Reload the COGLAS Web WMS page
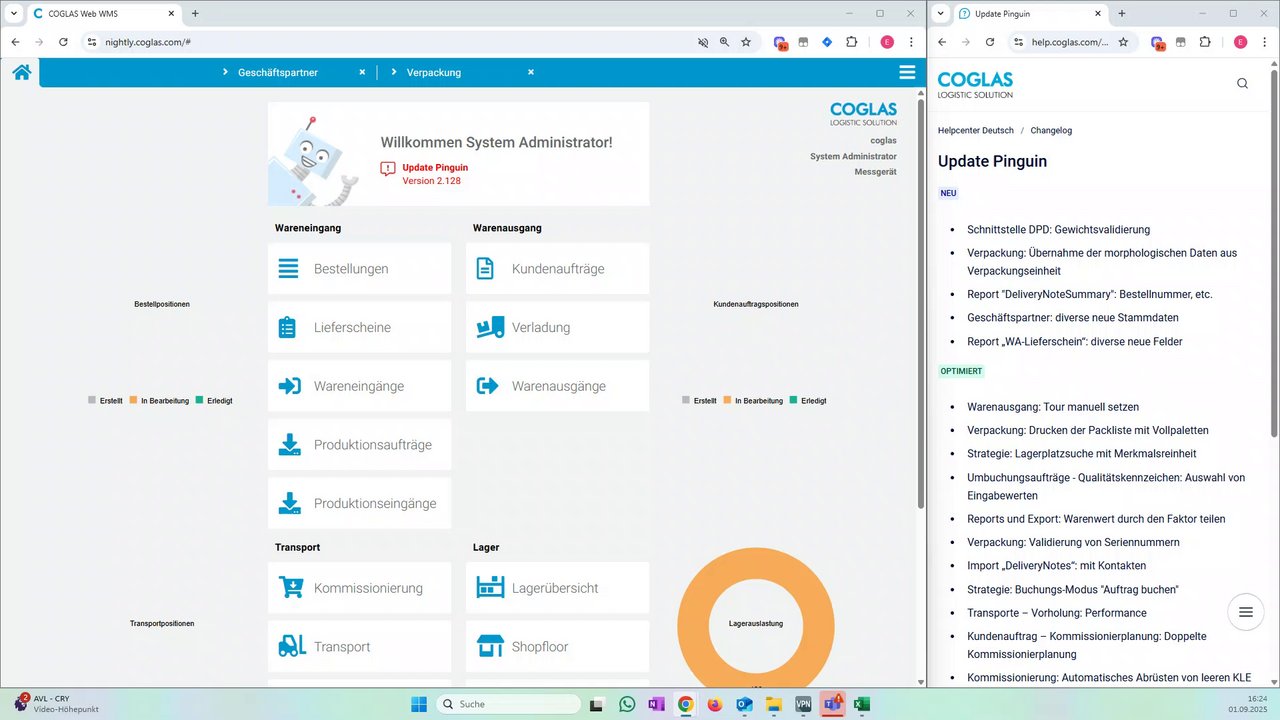 (x=63, y=42)
